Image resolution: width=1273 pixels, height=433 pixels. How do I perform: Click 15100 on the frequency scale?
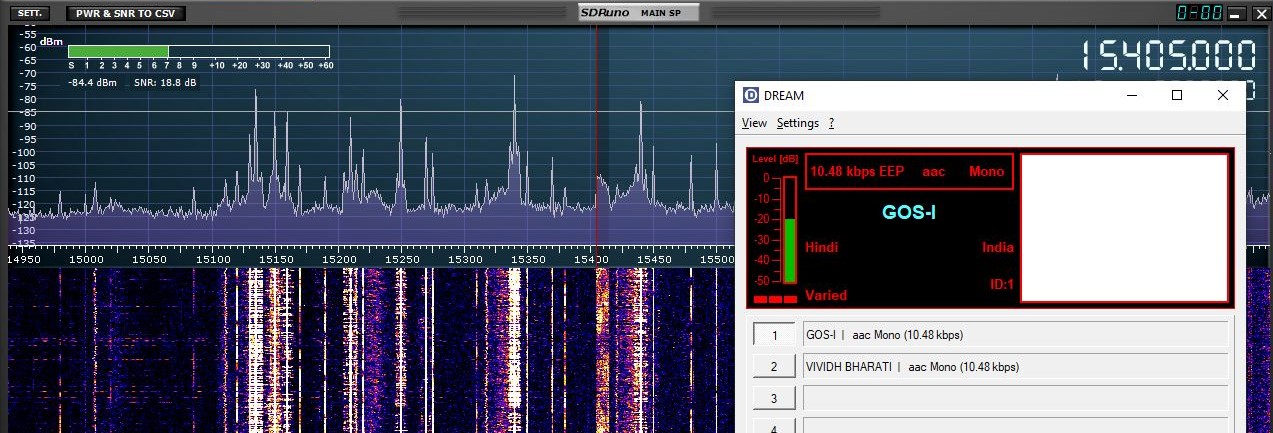pyautogui.click(x=213, y=260)
